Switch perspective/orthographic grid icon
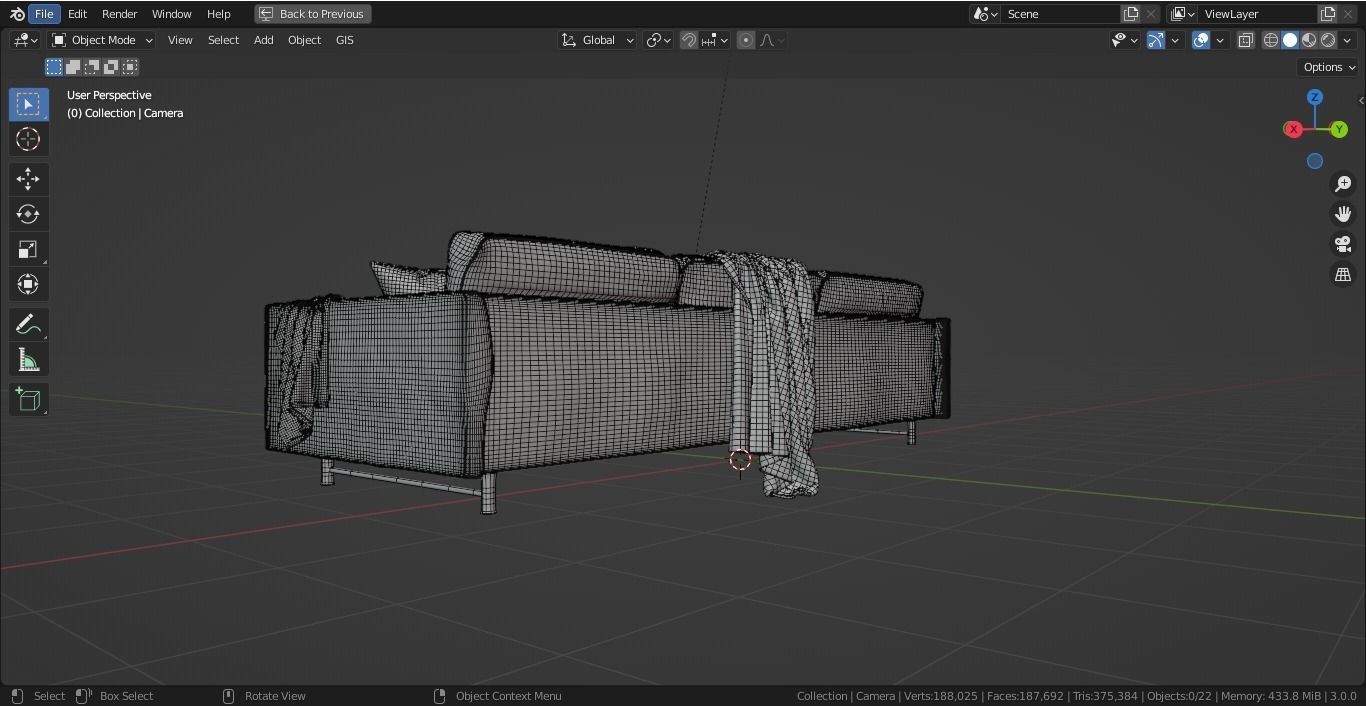This screenshot has width=1366, height=706. click(1343, 274)
